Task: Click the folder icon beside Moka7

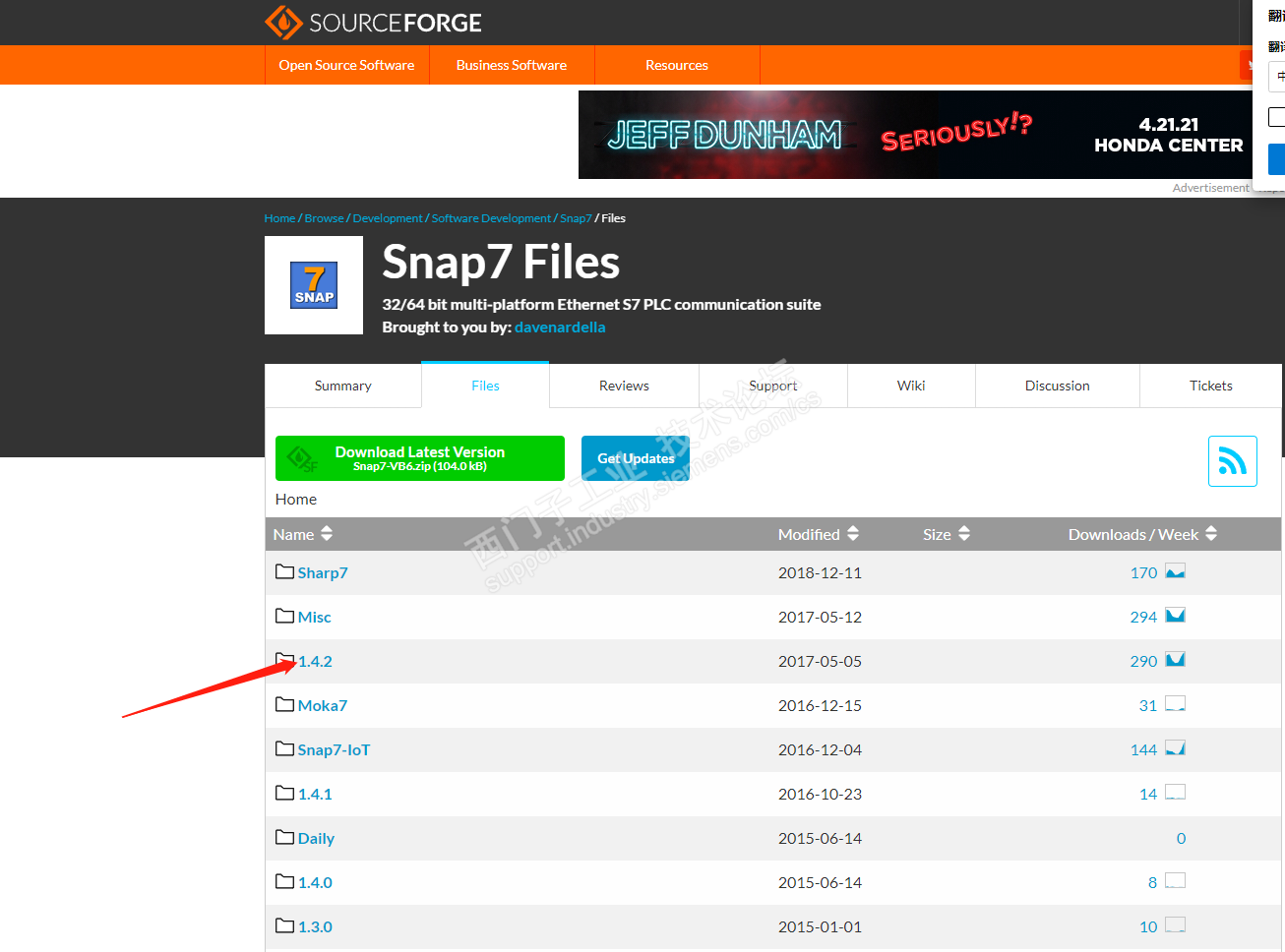Action: [285, 704]
